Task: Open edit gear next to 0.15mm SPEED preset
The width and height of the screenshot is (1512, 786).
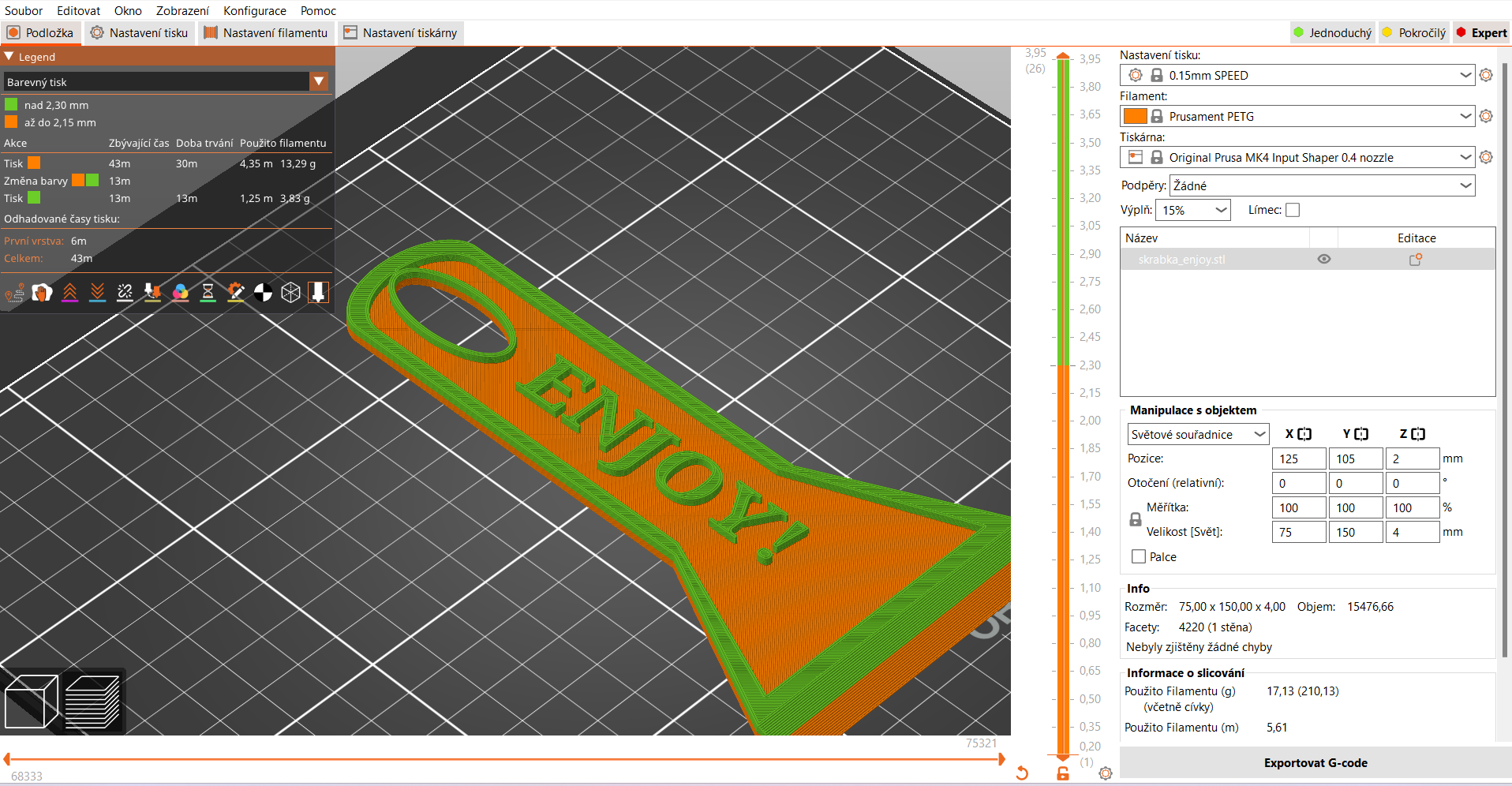Action: coord(1486,75)
